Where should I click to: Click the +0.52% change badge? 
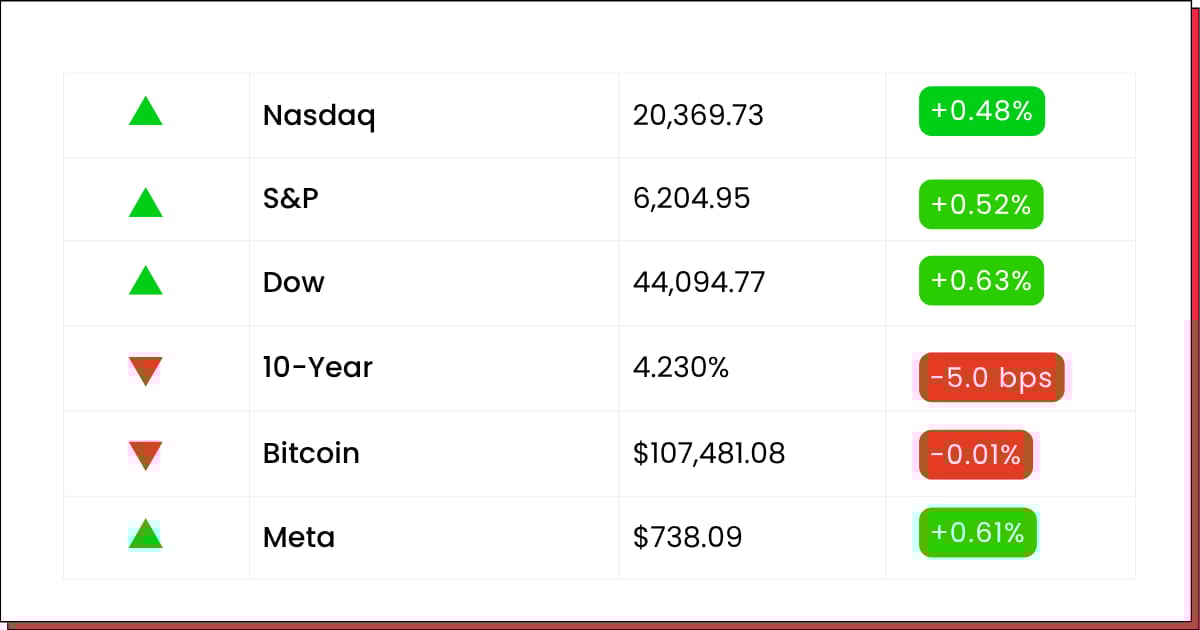pos(981,204)
